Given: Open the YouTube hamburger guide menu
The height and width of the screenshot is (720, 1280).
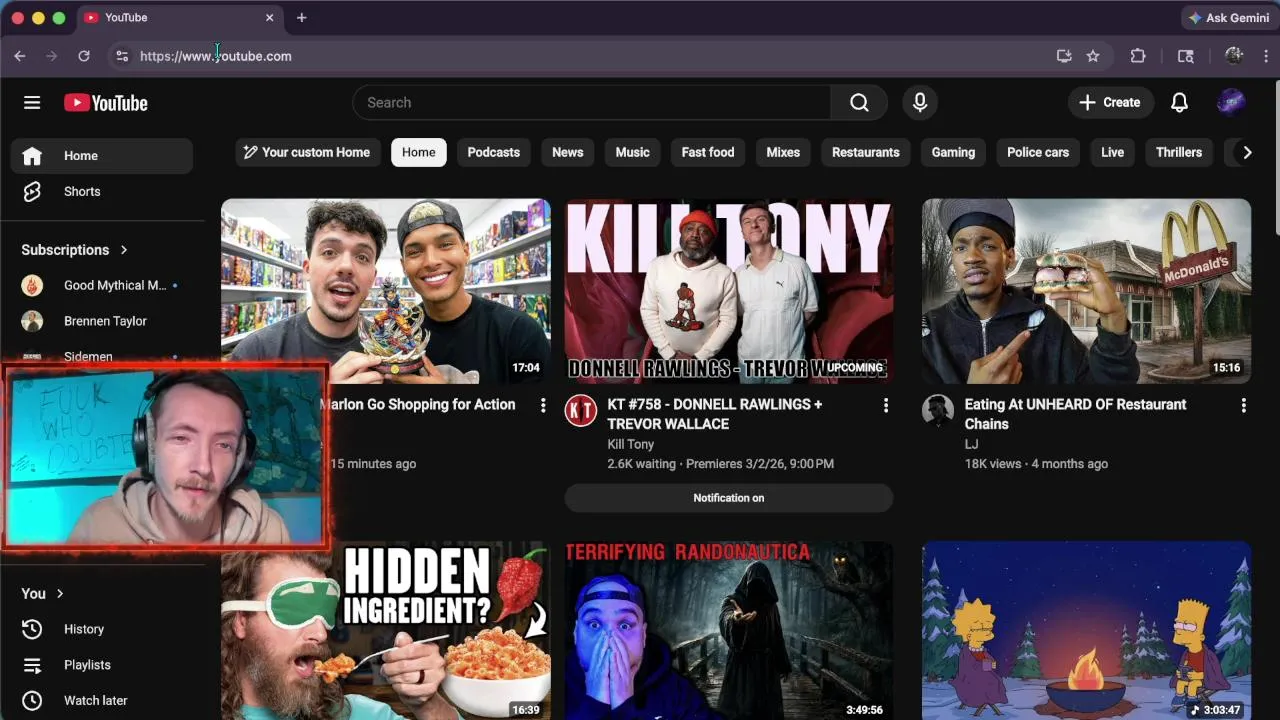Looking at the screenshot, I should (32, 103).
